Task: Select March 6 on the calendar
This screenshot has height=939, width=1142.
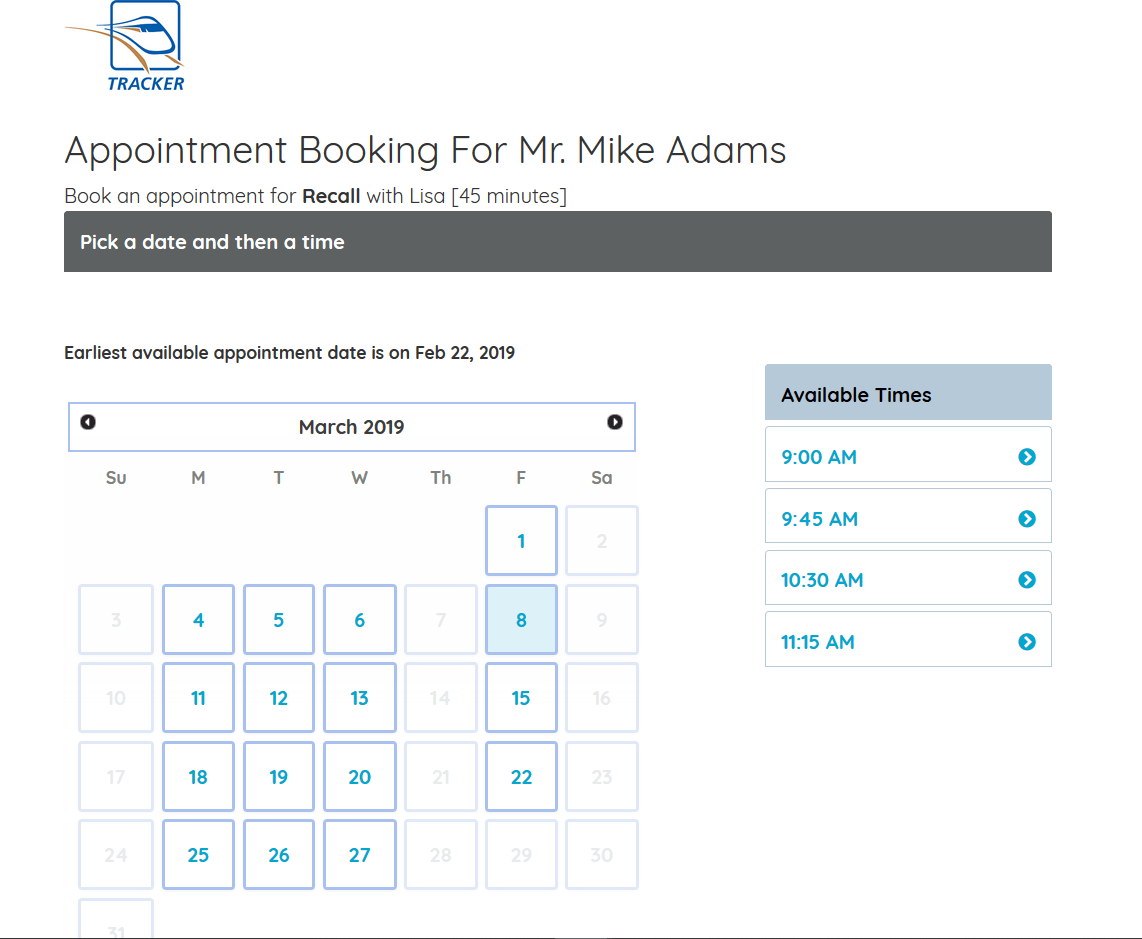Action: [x=360, y=619]
